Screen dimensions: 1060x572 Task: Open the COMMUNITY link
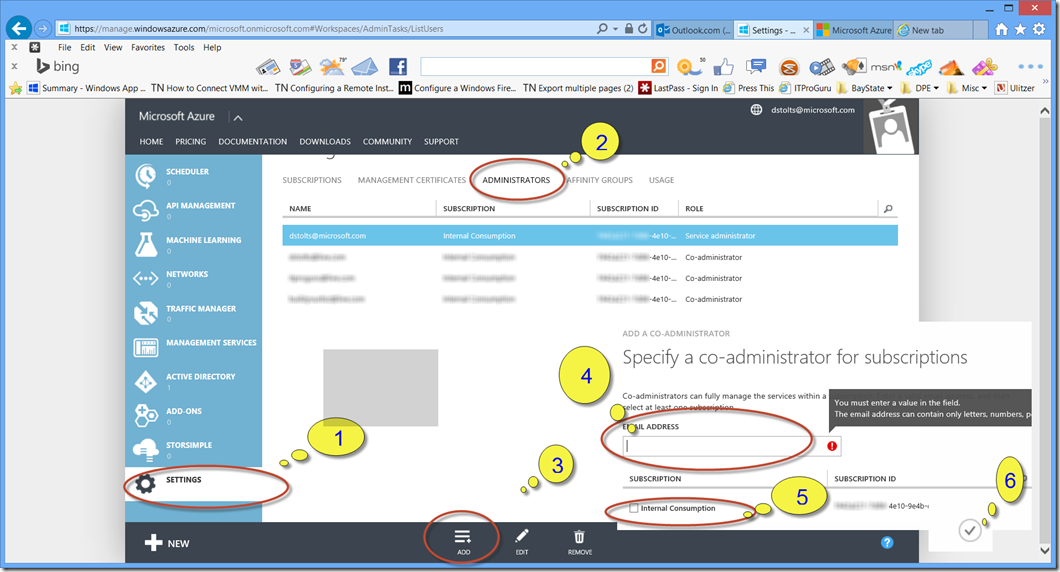[x=387, y=141]
